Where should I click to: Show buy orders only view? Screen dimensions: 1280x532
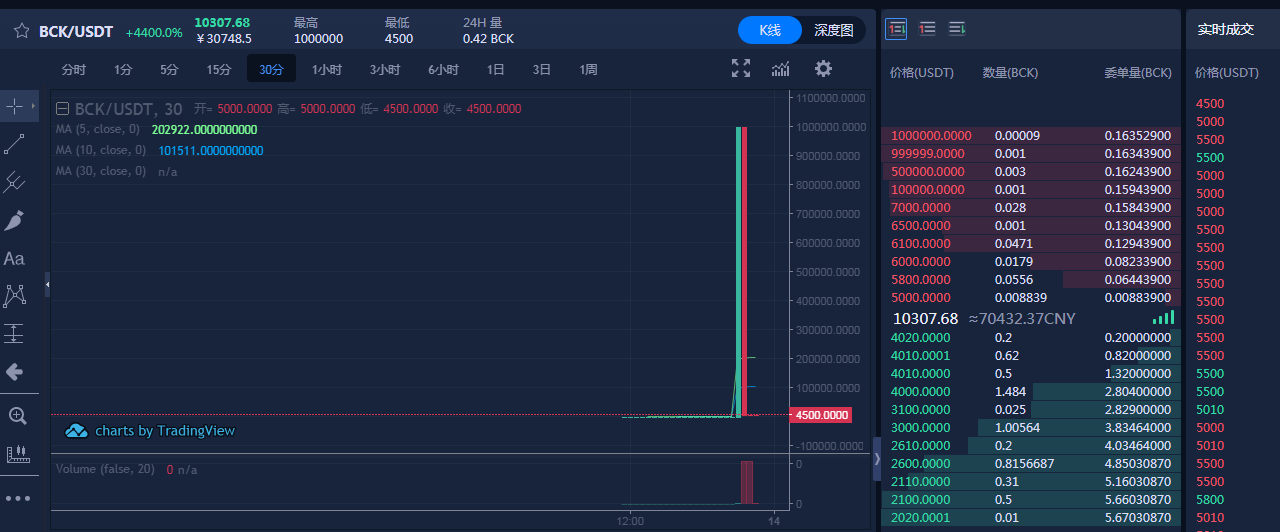pyautogui.click(x=957, y=28)
